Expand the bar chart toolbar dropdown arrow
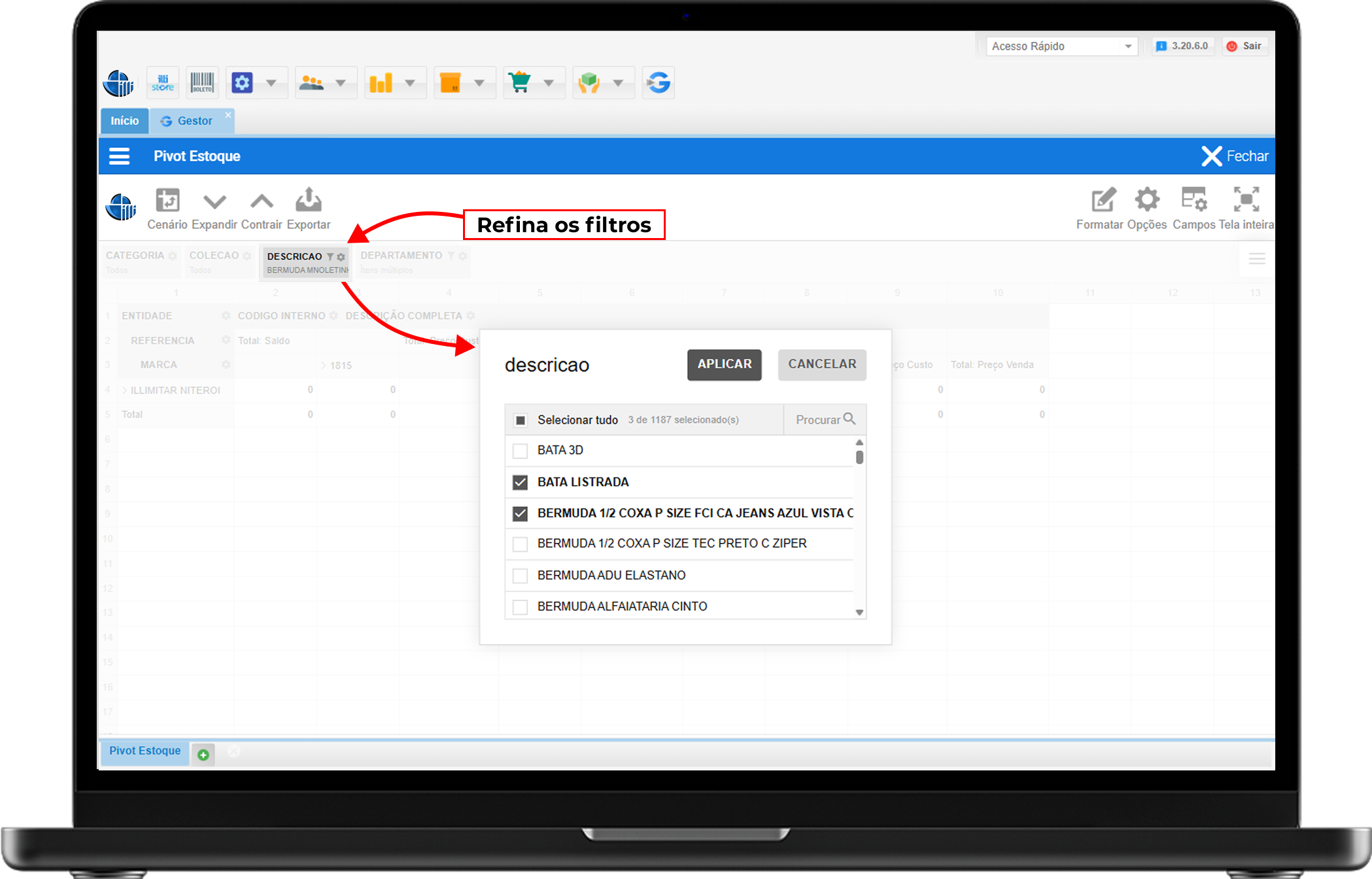1372x879 pixels. (x=410, y=83)
